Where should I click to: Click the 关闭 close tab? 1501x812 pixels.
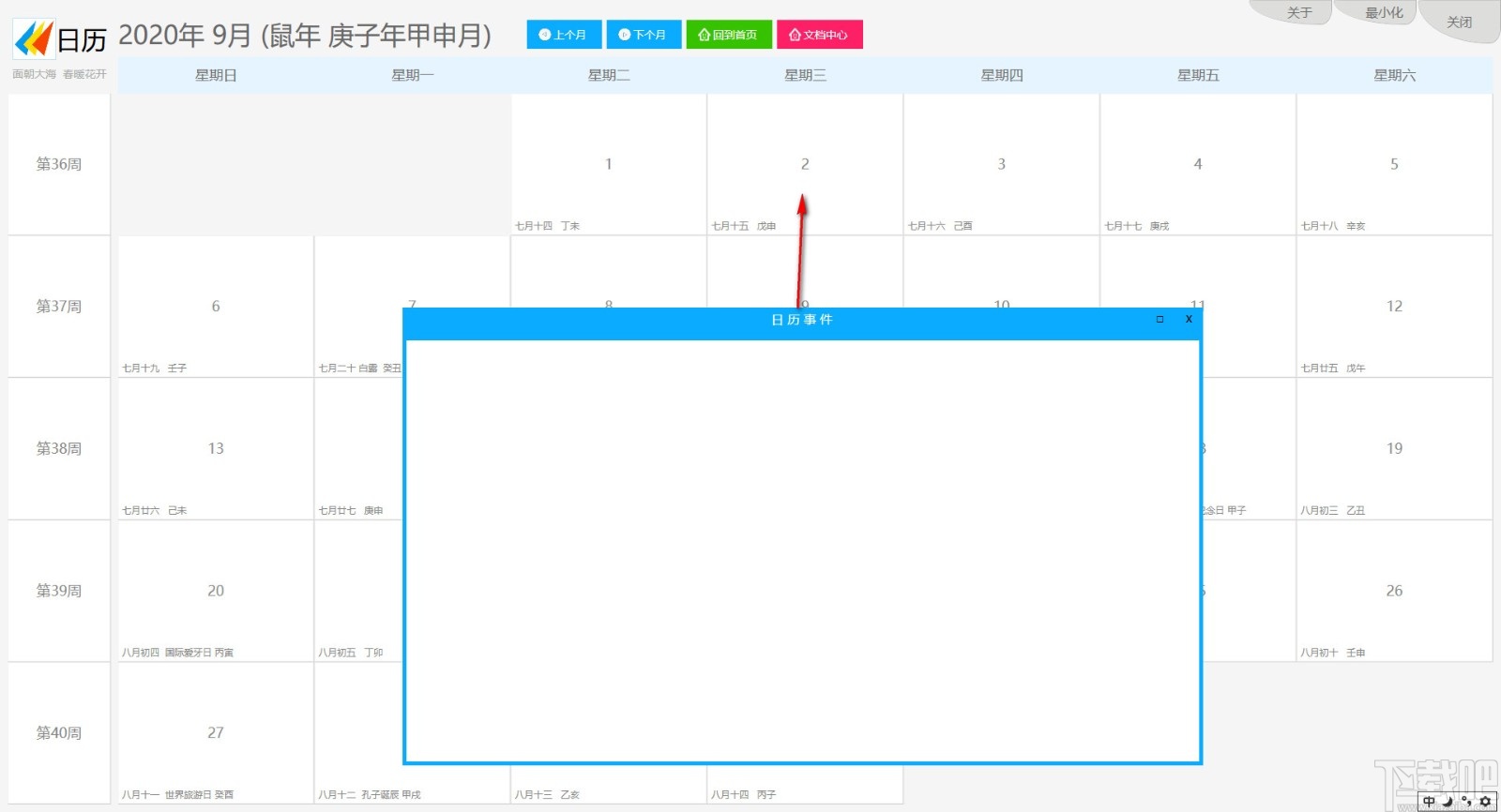tap(1460, 22)
